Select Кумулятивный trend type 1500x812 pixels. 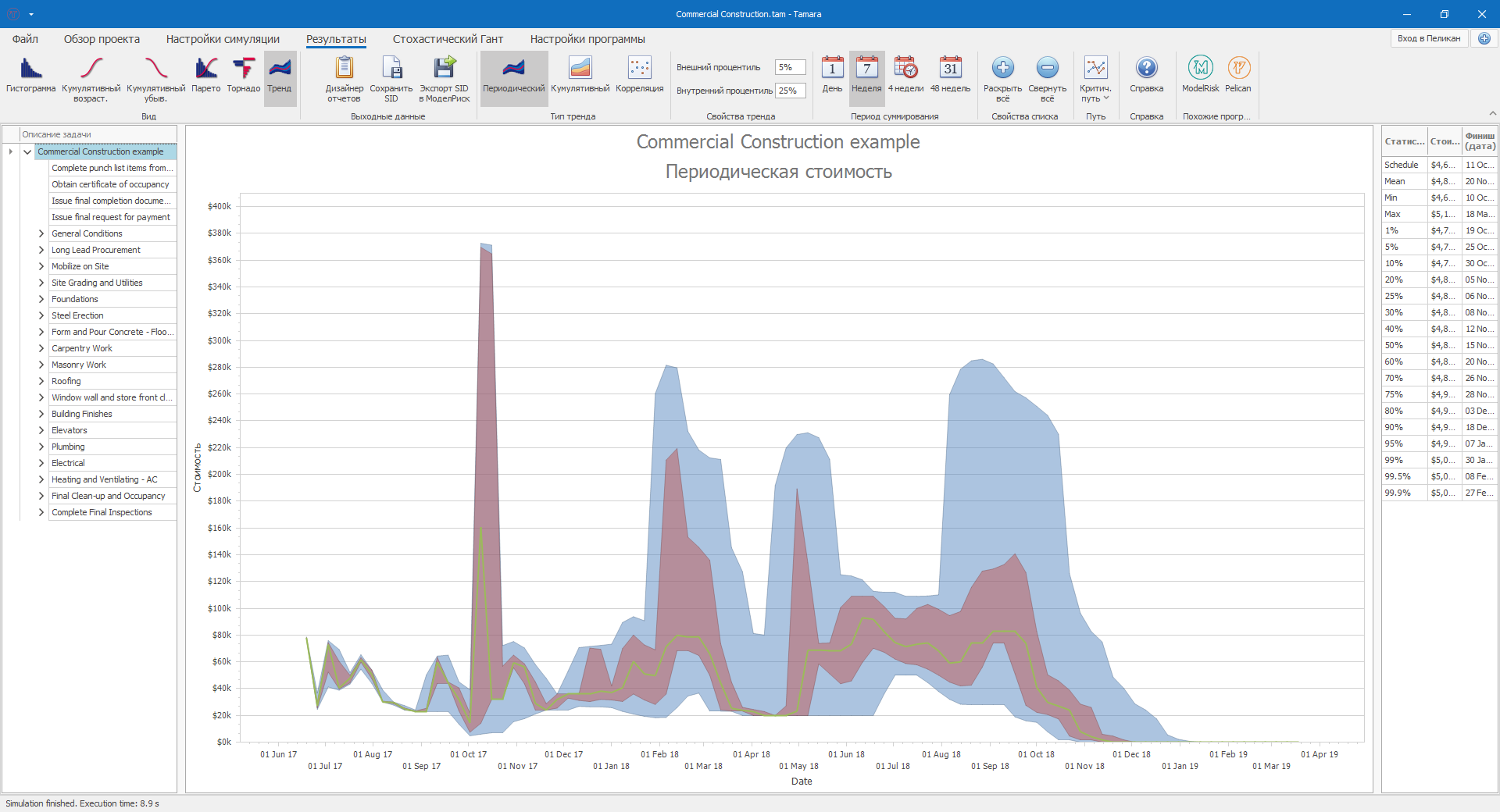click(x=580, y=75)
